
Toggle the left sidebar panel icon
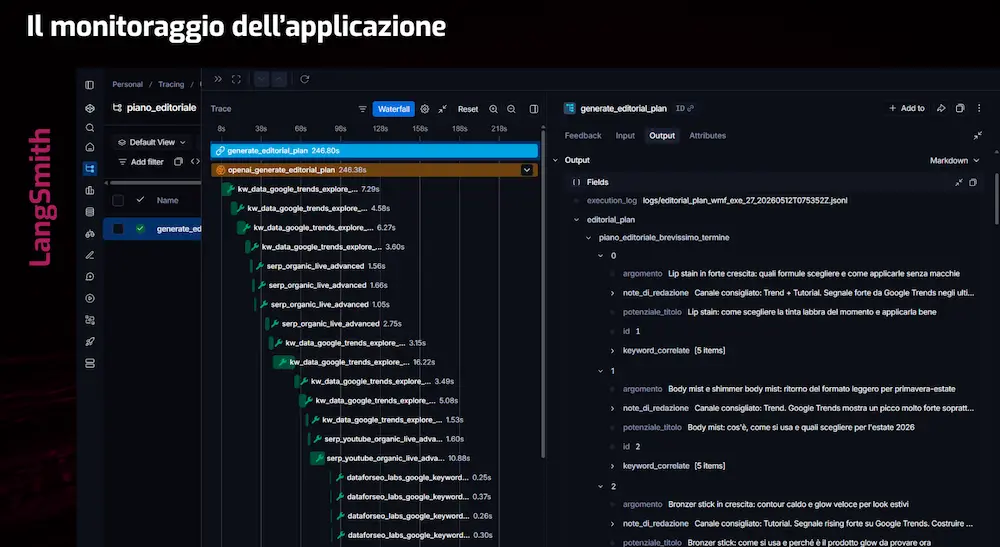[89, 85]
